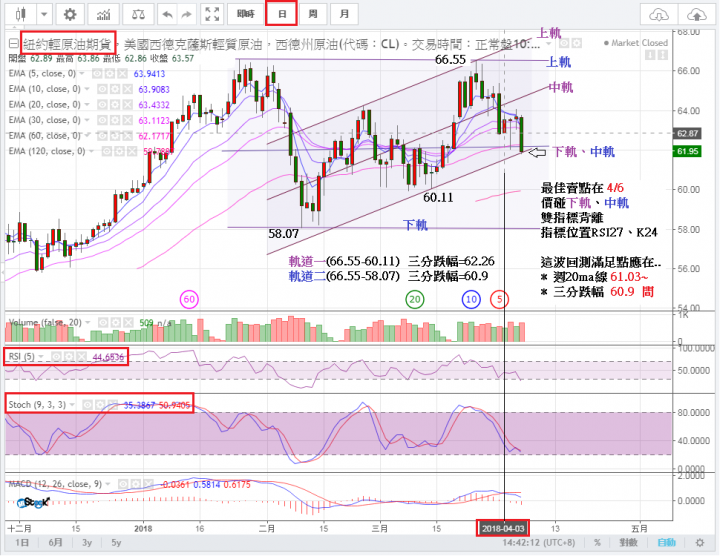Screen dimensions: 720x556
Task: Expand the EMA (120, close, 0) dropdown arrow
Action: pos(92,151)
